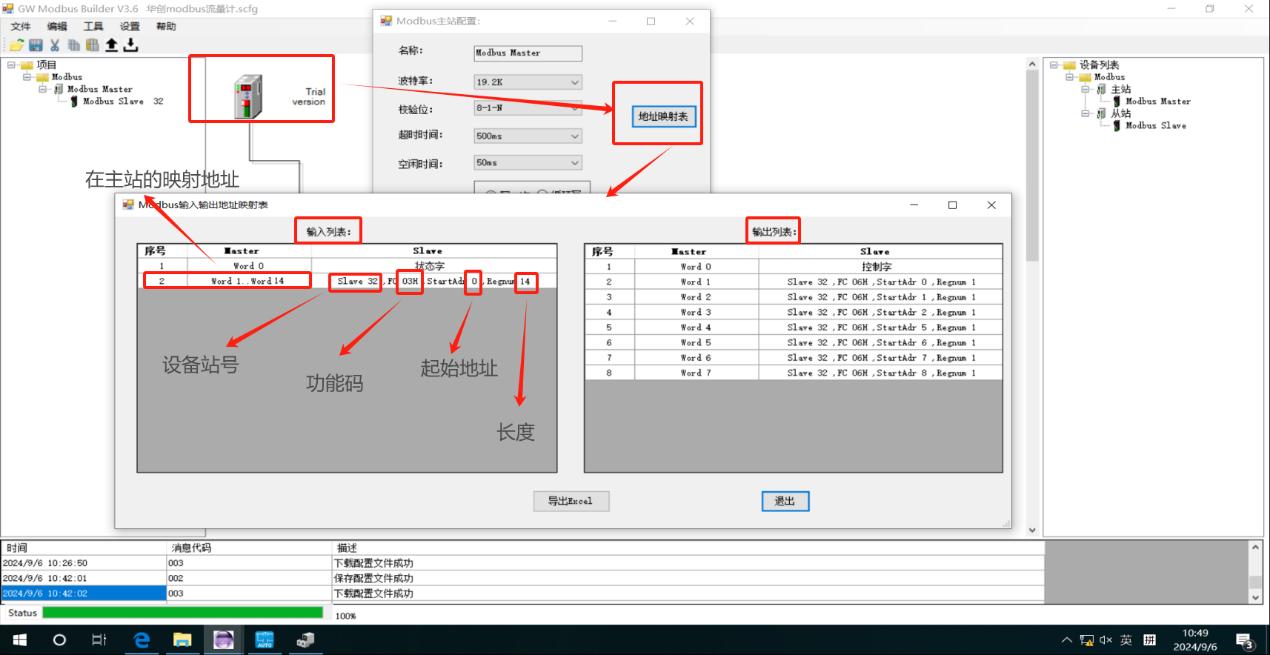Click the taskbar clock 10:49
Image resolution: width=1270 pixels, height=655 pixels.
click(x=1194, y=634)
